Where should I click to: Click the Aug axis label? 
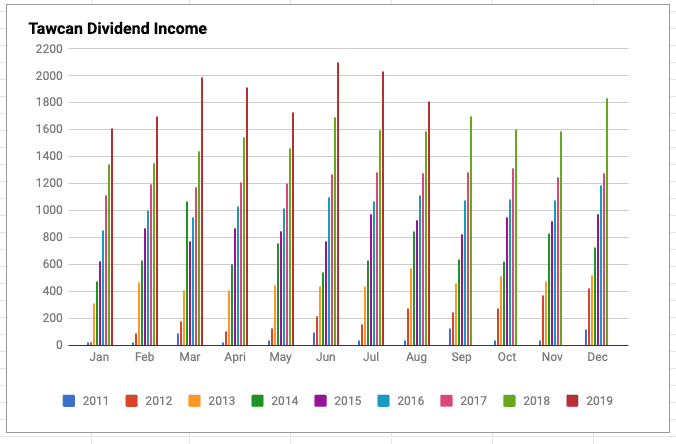coord(416,357)
